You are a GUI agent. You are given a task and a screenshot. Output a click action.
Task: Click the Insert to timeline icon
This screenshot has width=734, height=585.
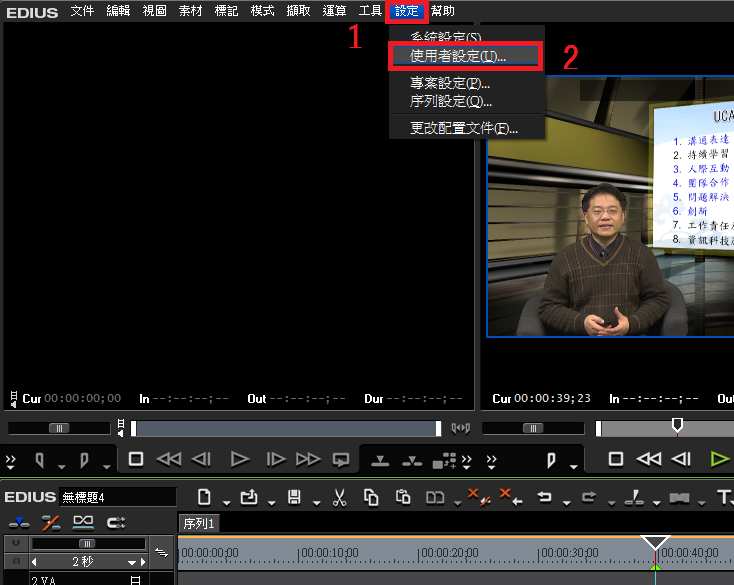380,460
